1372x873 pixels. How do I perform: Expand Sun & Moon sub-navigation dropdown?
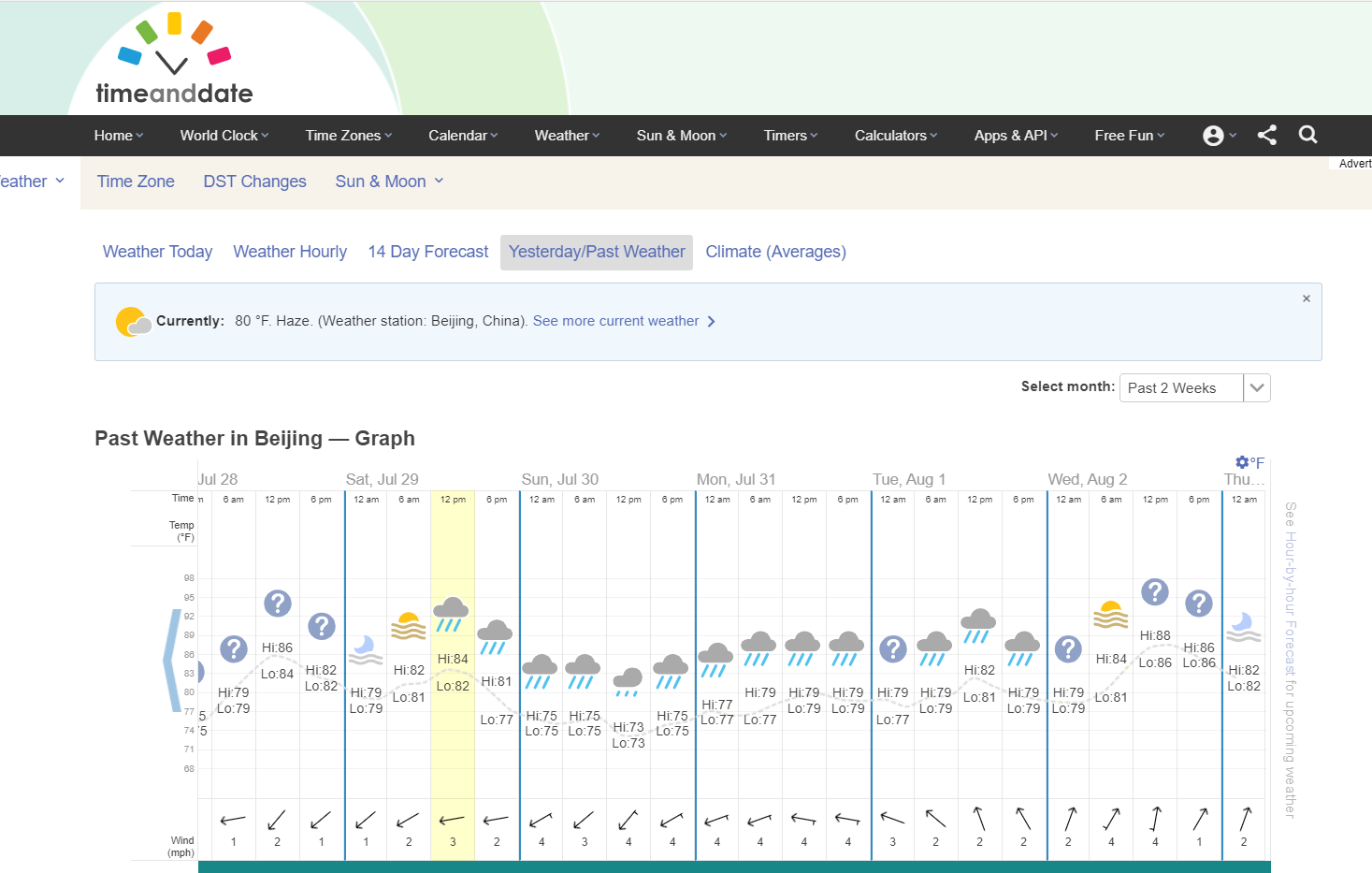pos(389,182)
